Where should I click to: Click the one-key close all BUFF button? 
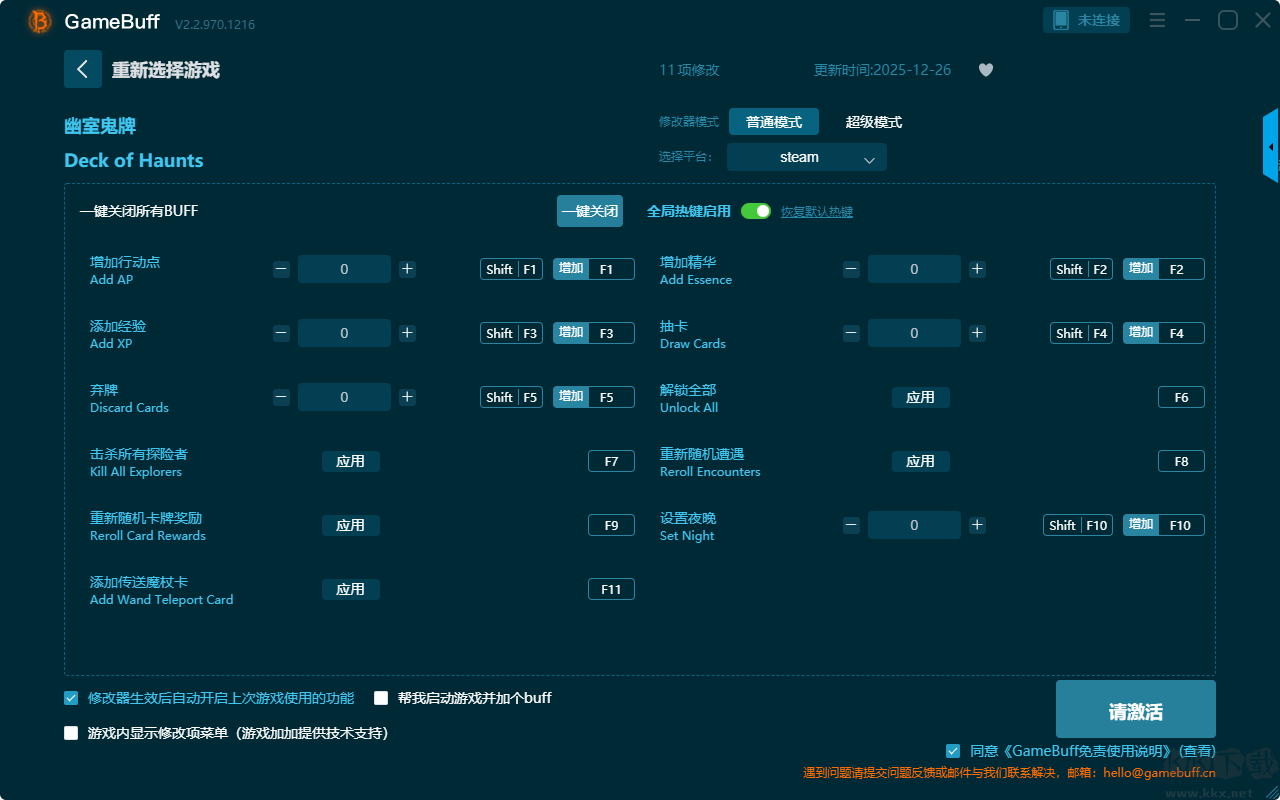click(590, 211)
